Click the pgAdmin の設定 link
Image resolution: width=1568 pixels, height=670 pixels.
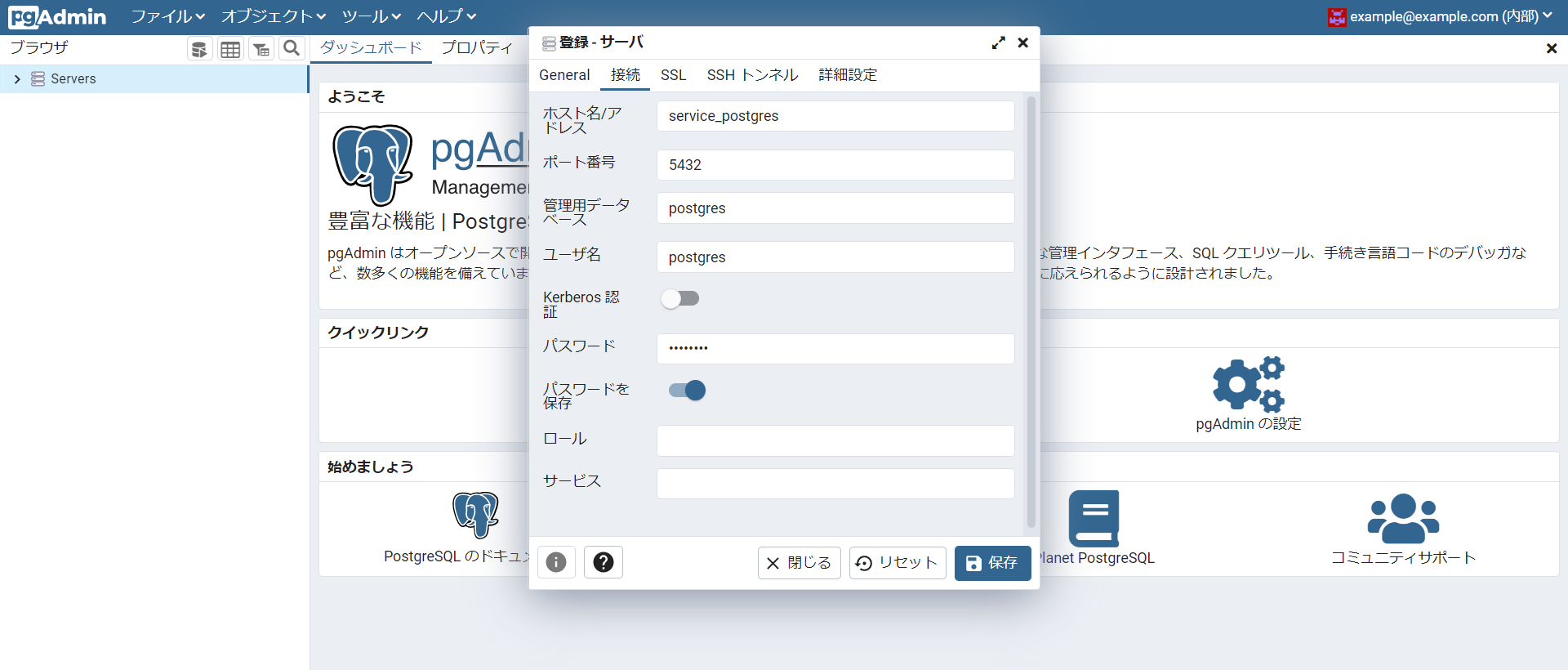point(1249,424)
